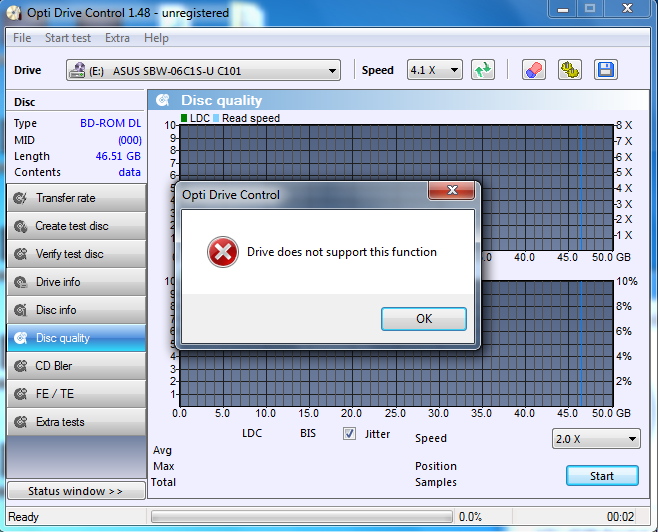Select the Verify test disc item
658x532 pixels.
[x=76, y=254]
